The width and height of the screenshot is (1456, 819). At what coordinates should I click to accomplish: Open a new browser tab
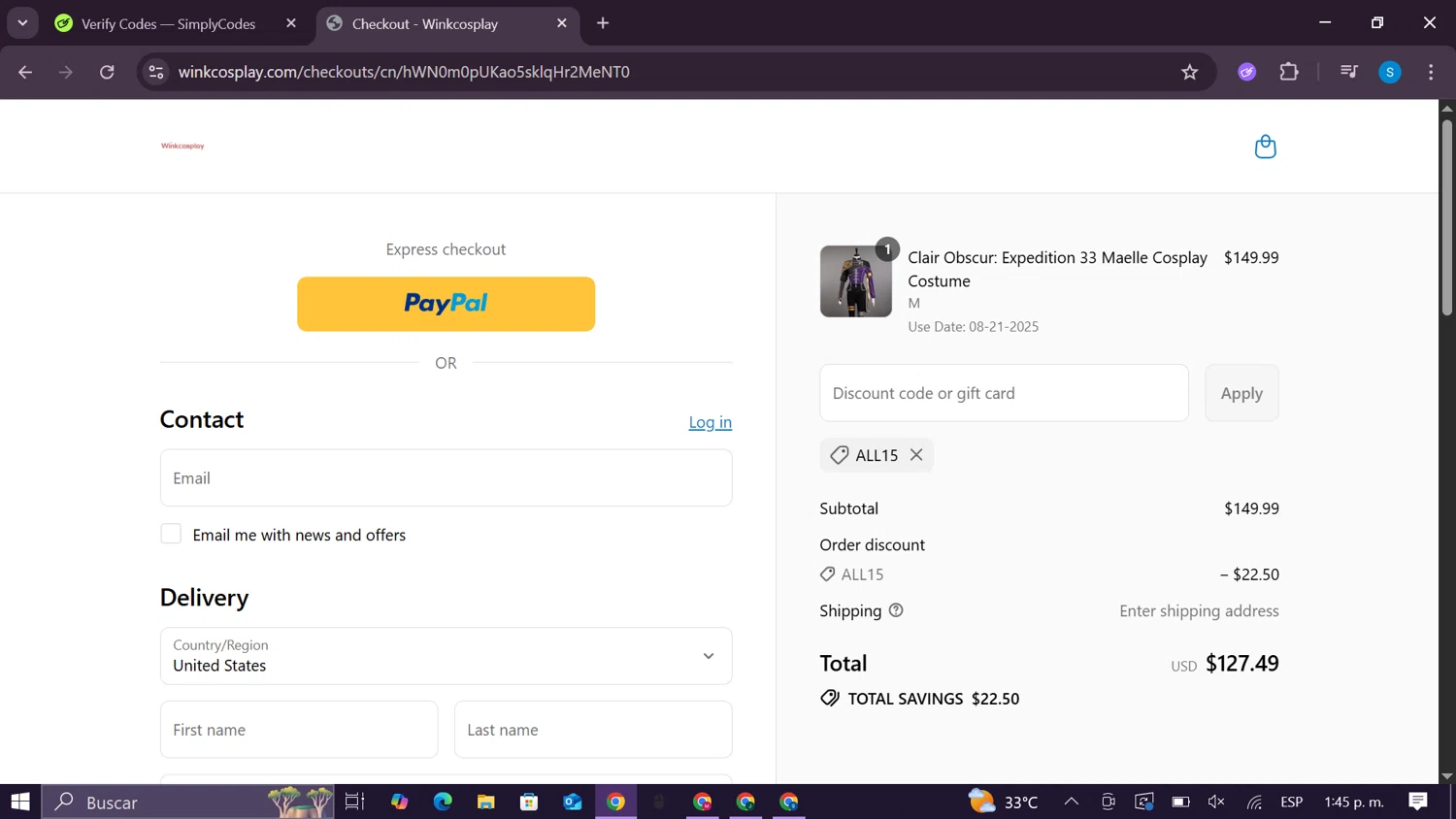(x=603, y=23)
